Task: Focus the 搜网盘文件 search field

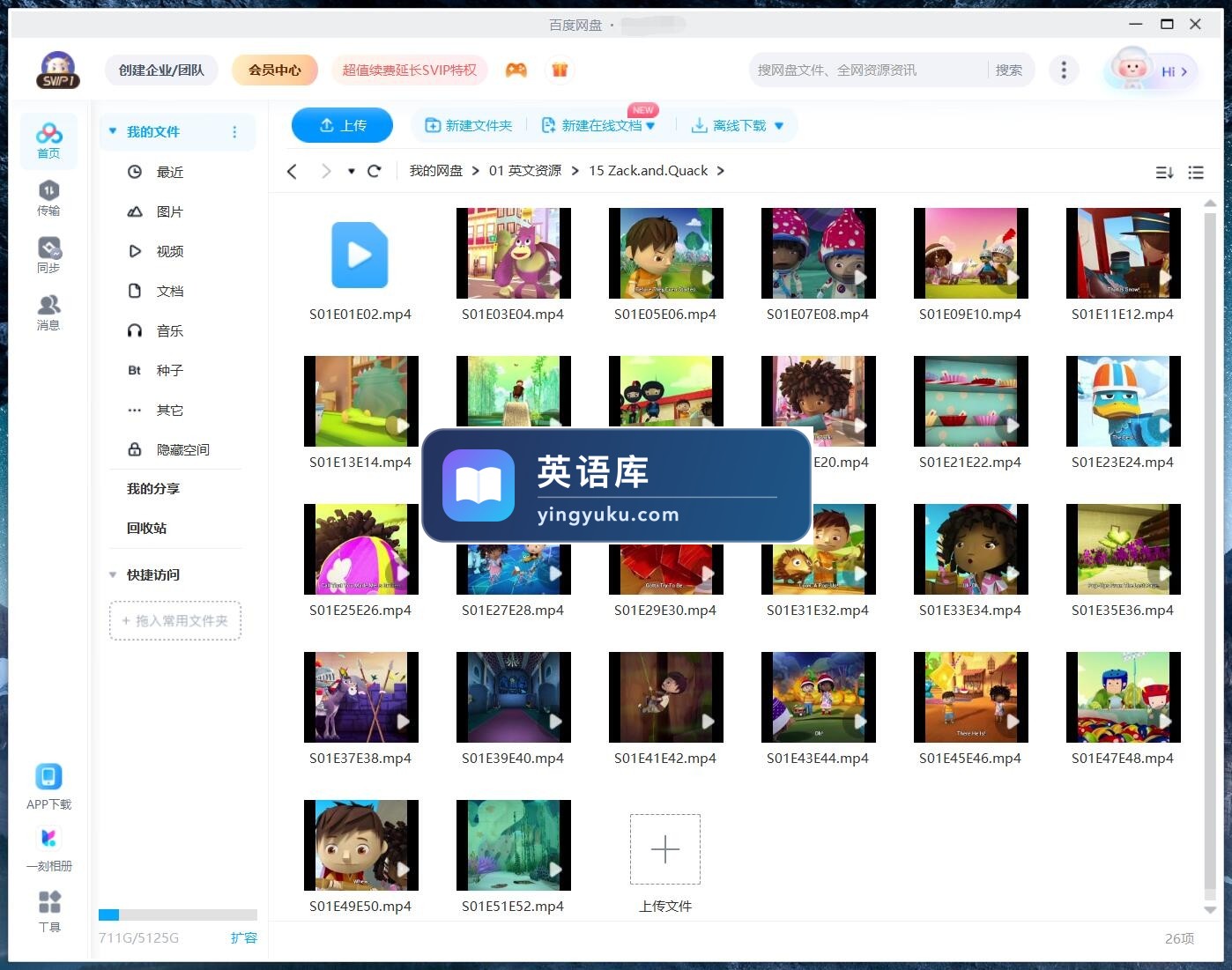Action: [x=868, y=70]
